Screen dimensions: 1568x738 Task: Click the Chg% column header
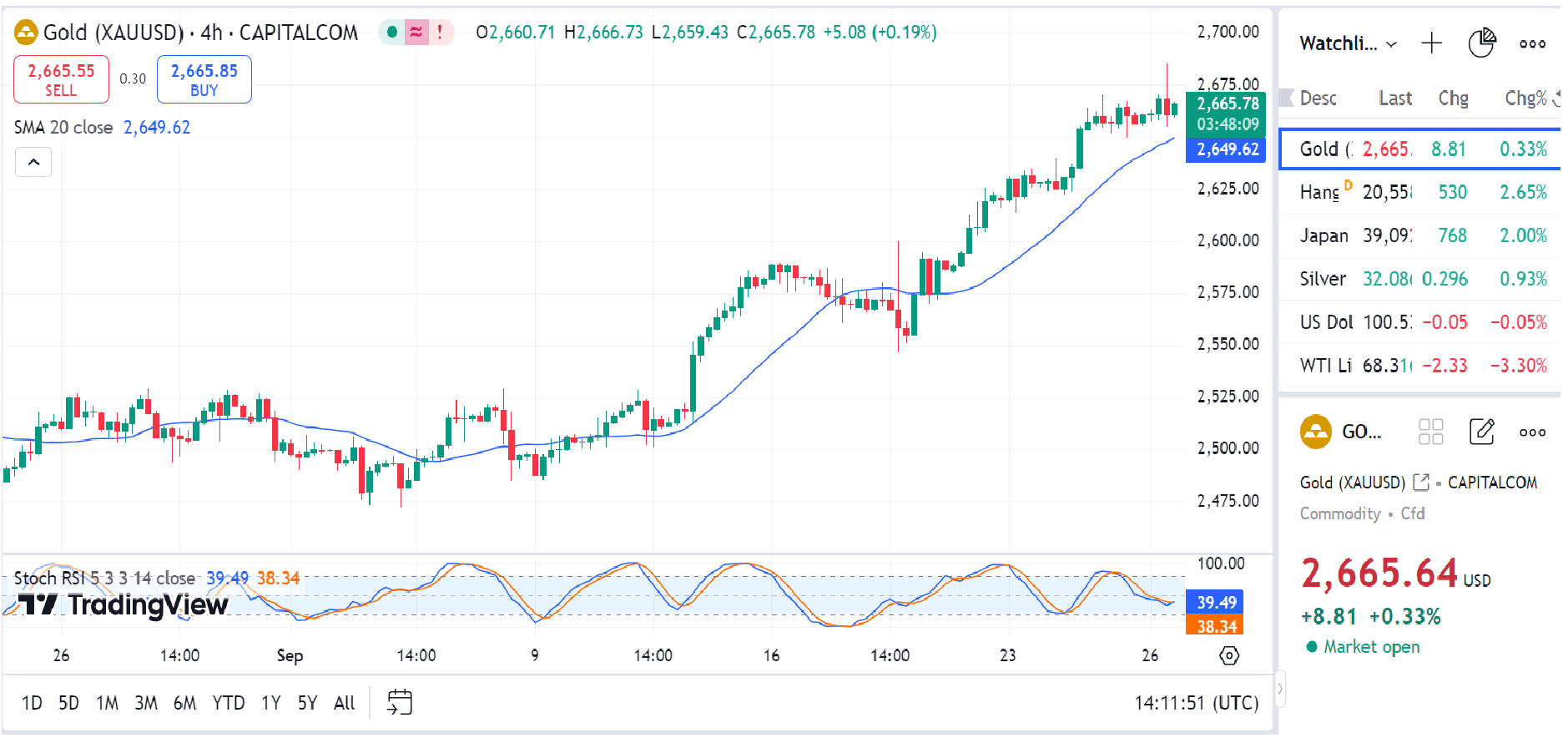pyautogui.click(x=1525, y=99)
